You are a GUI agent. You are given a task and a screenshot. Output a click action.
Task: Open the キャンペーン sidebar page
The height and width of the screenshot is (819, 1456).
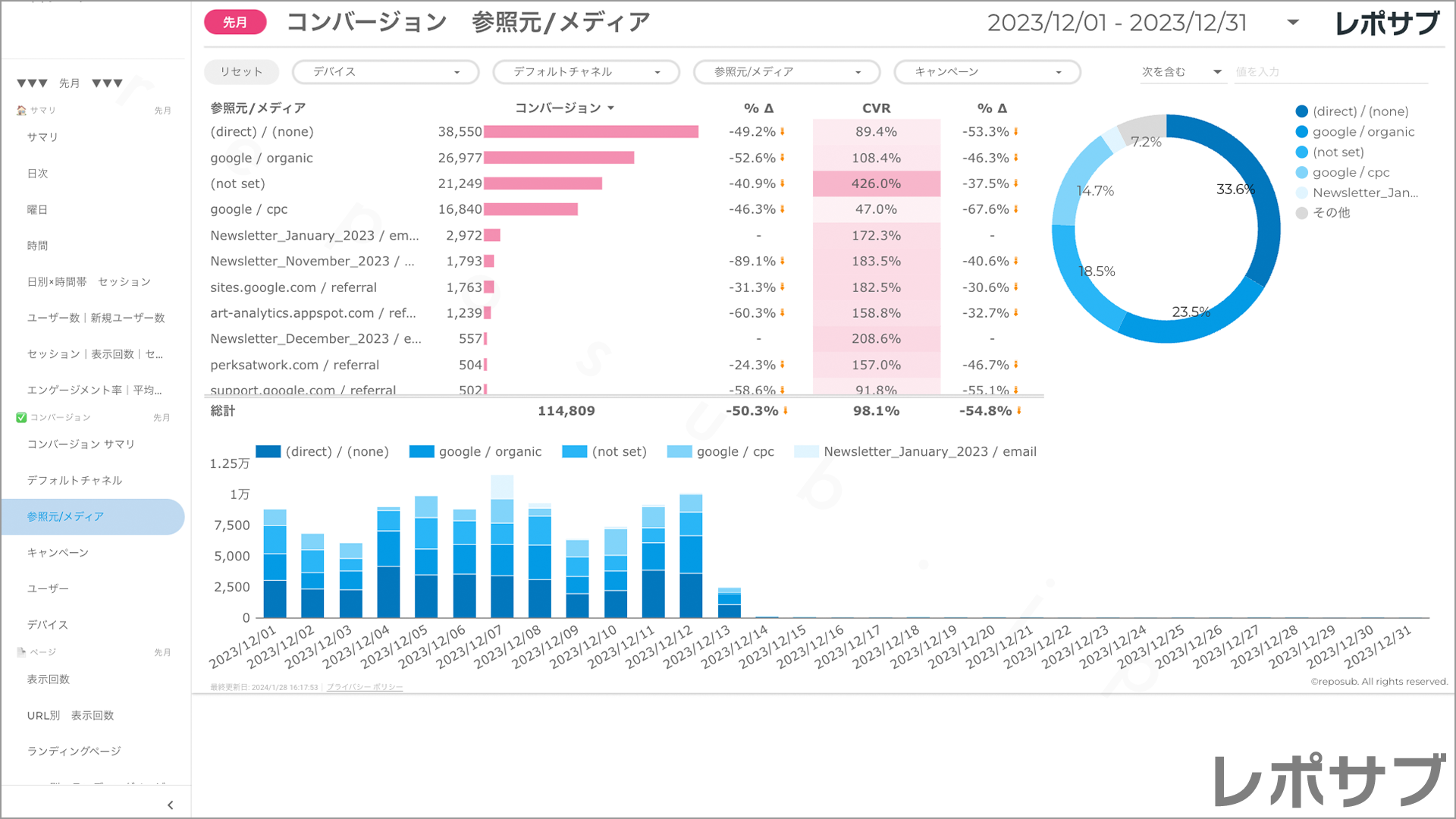point(58,553)
